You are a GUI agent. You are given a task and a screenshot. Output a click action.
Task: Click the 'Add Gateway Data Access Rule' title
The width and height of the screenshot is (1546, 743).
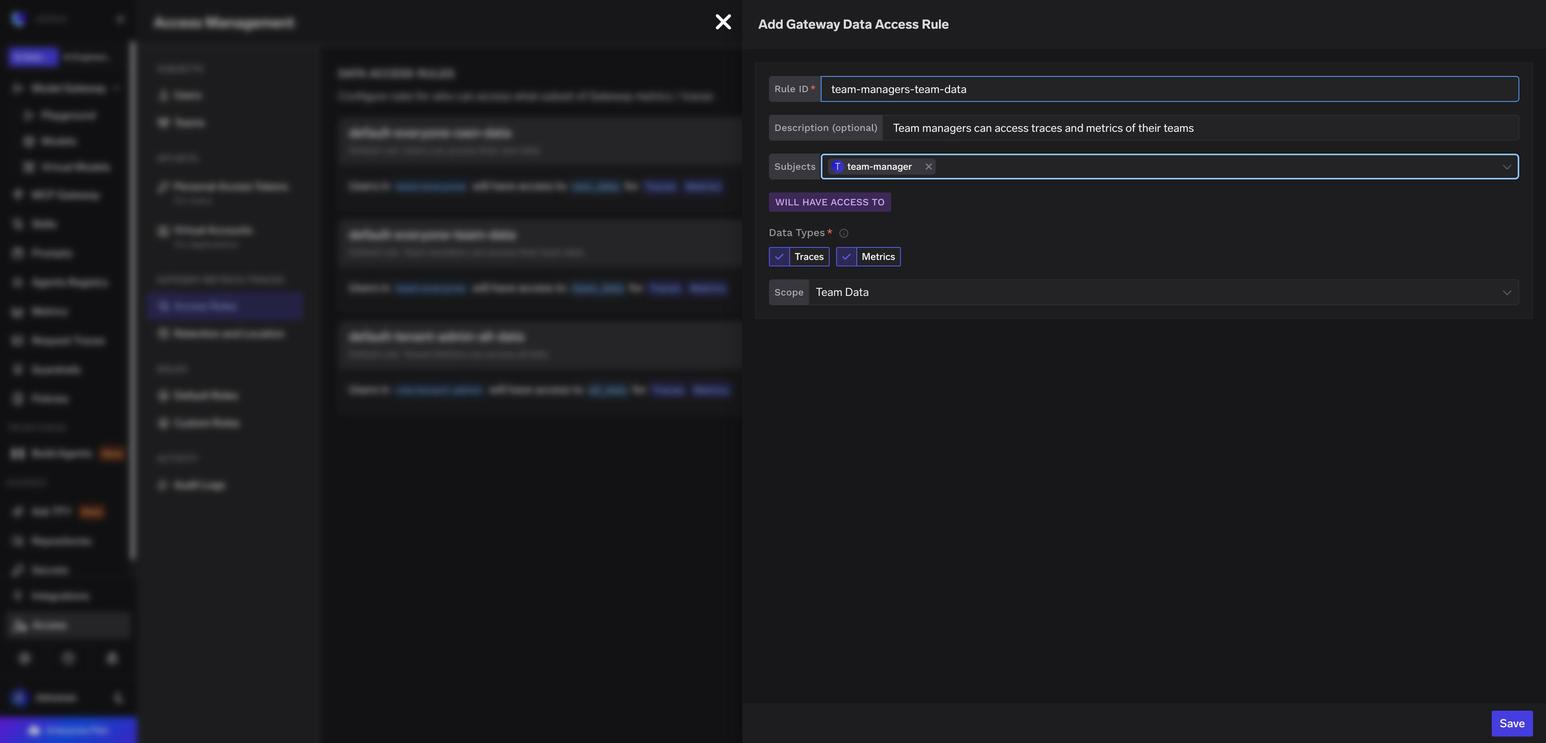pos(853,24)
